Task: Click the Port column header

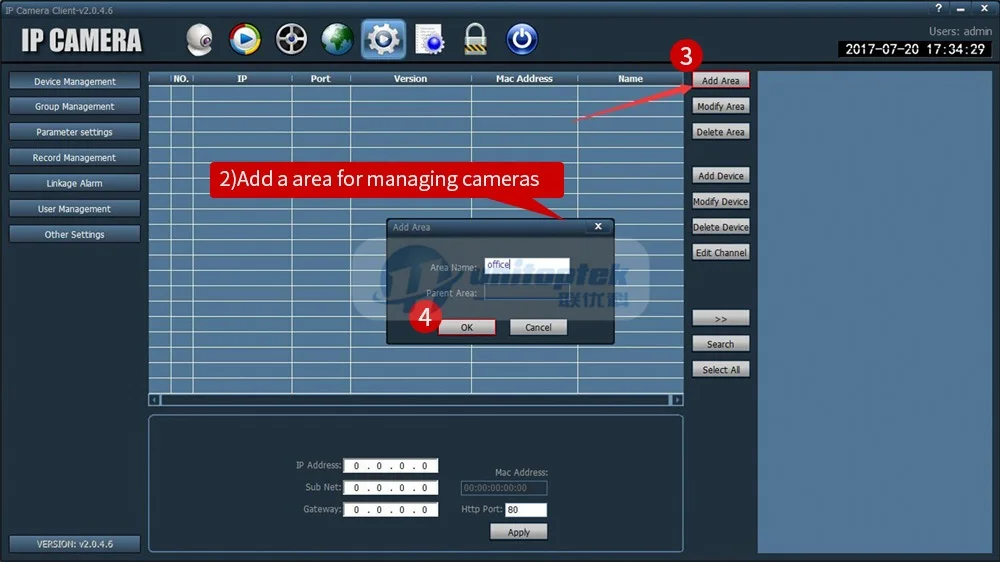Action: 321,78
